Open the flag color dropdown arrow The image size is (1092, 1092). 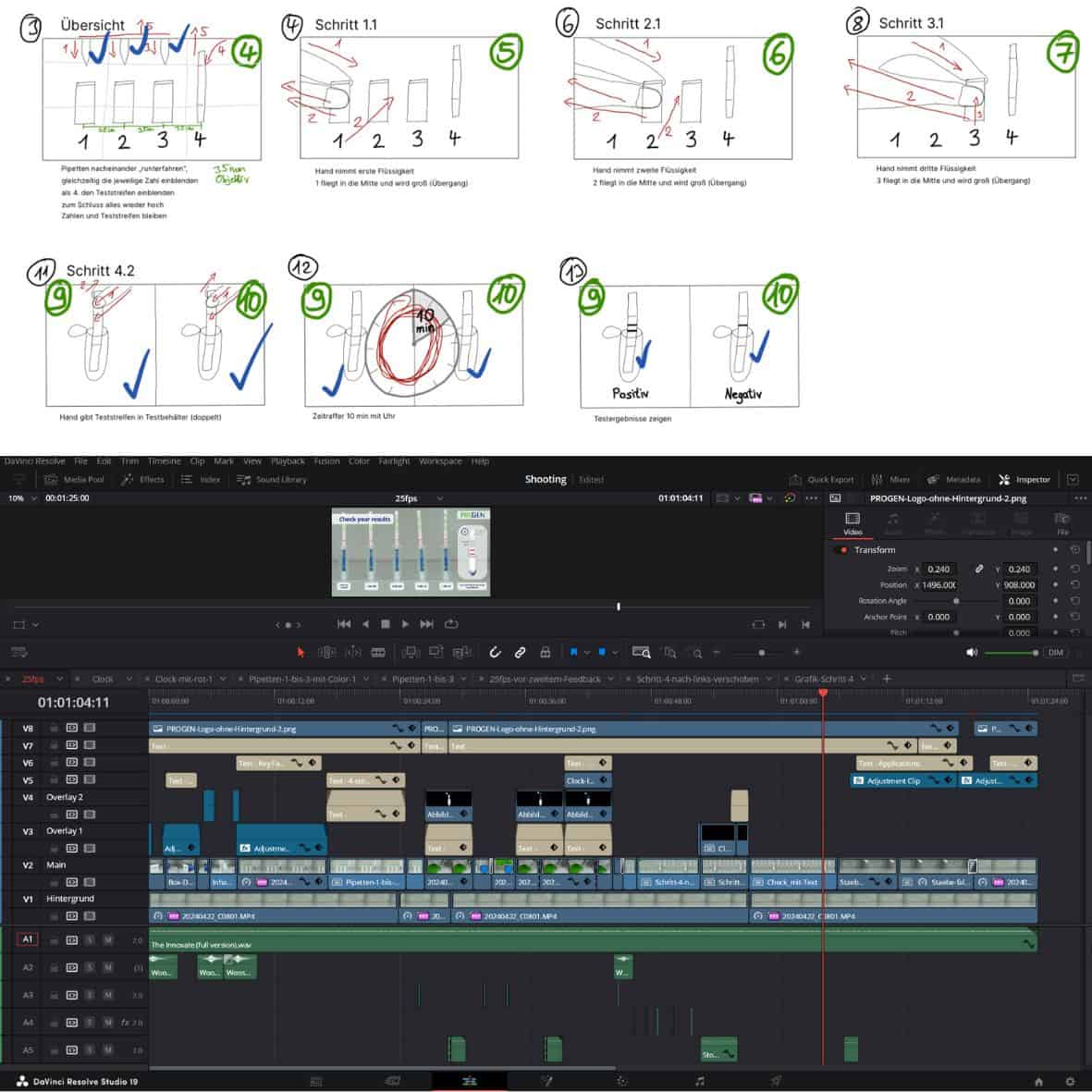click(x=586, y=652)
